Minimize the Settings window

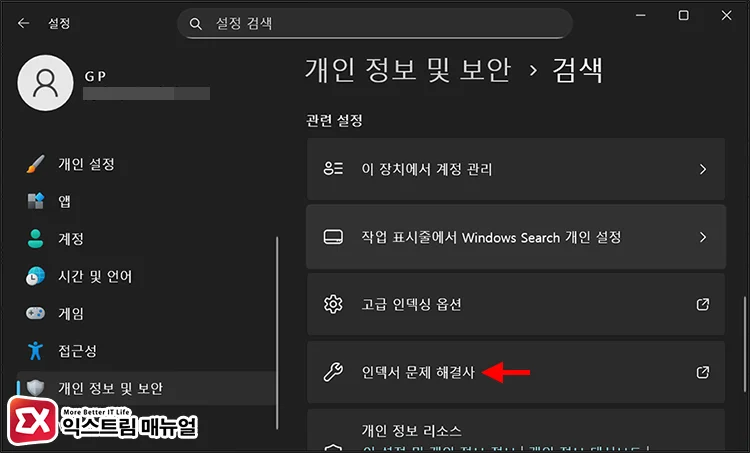[x=640, y=15]
